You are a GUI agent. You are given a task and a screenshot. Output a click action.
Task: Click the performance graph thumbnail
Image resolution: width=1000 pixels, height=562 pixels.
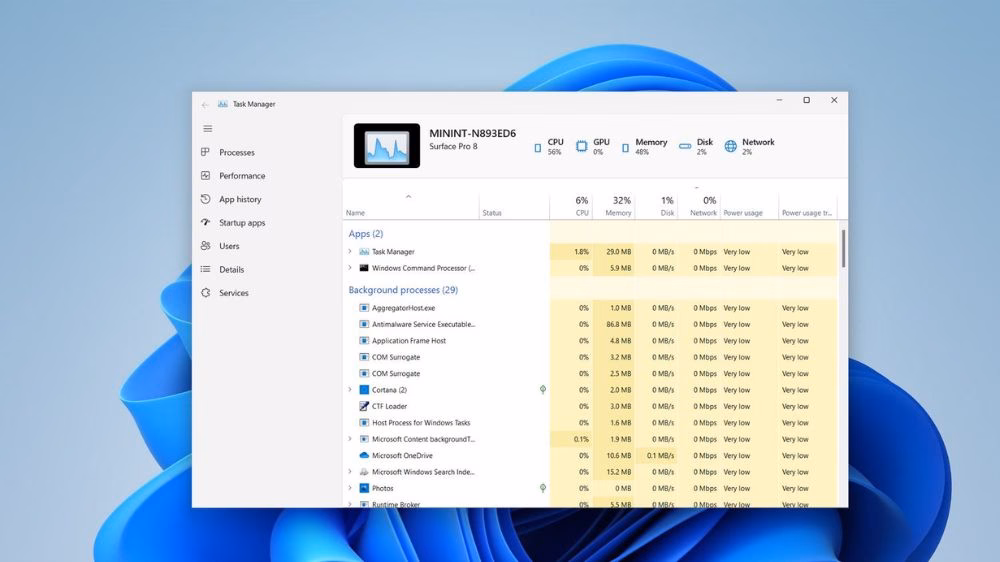[x=387, y=146]
